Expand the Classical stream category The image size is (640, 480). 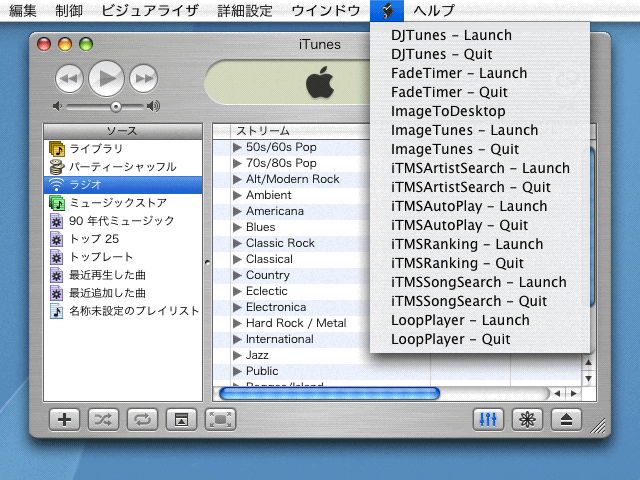pos(237,259)
